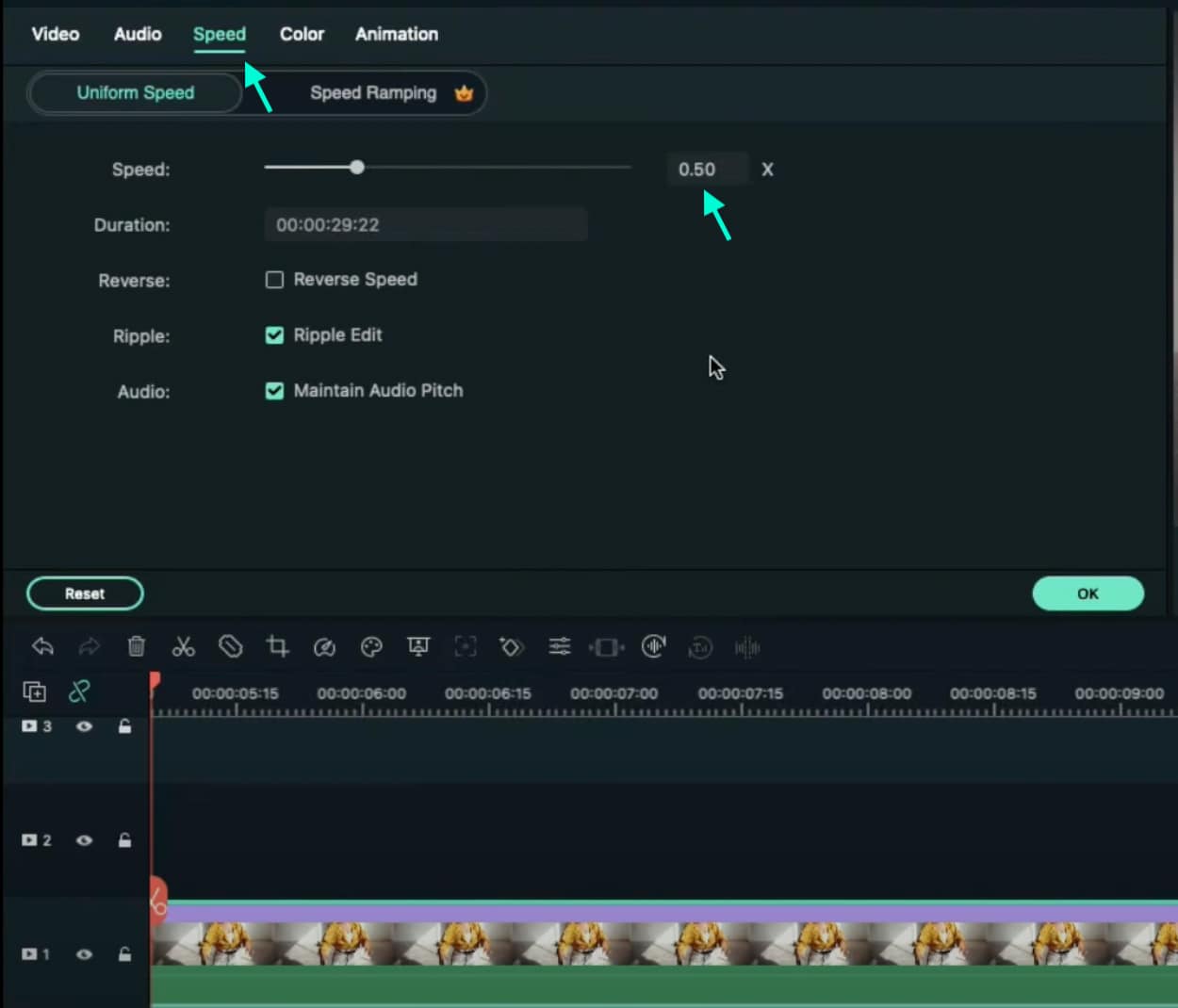The image size is (1178, 1008).
Task: Lock track 2 with padlock
Action: tap(124, 839)
